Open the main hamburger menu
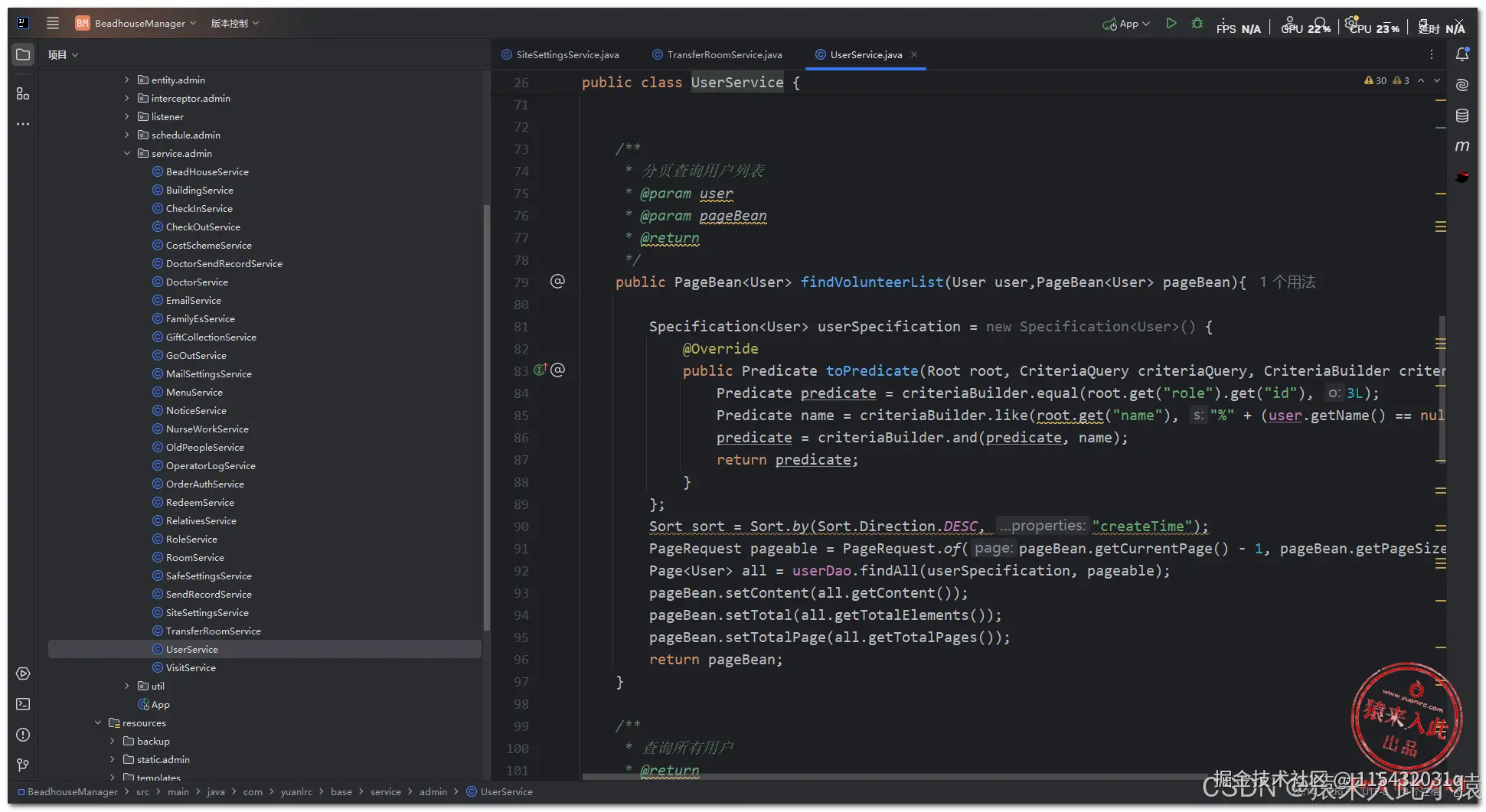 [x=53, y=23]
